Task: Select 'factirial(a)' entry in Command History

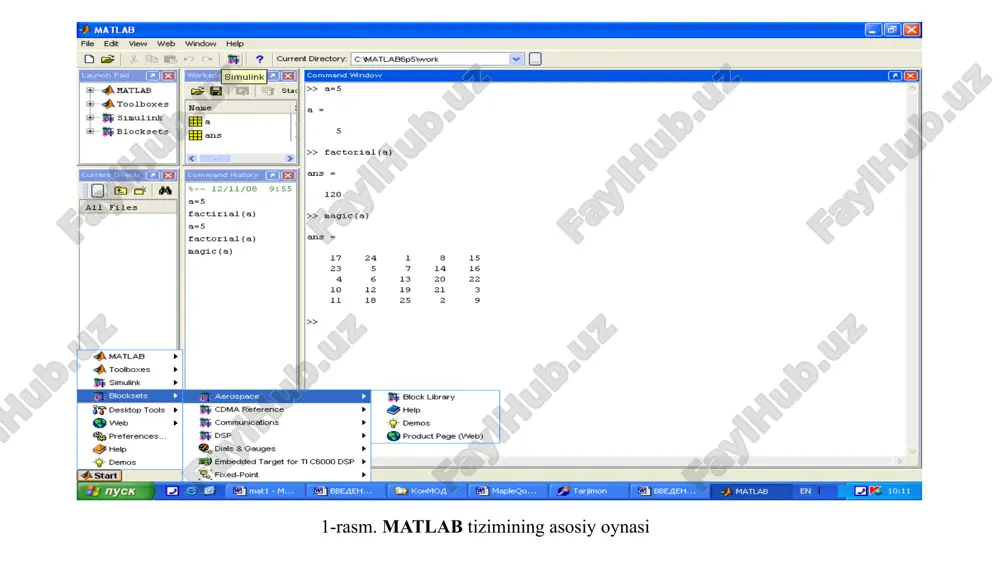Action: click(x=222, y=214)
